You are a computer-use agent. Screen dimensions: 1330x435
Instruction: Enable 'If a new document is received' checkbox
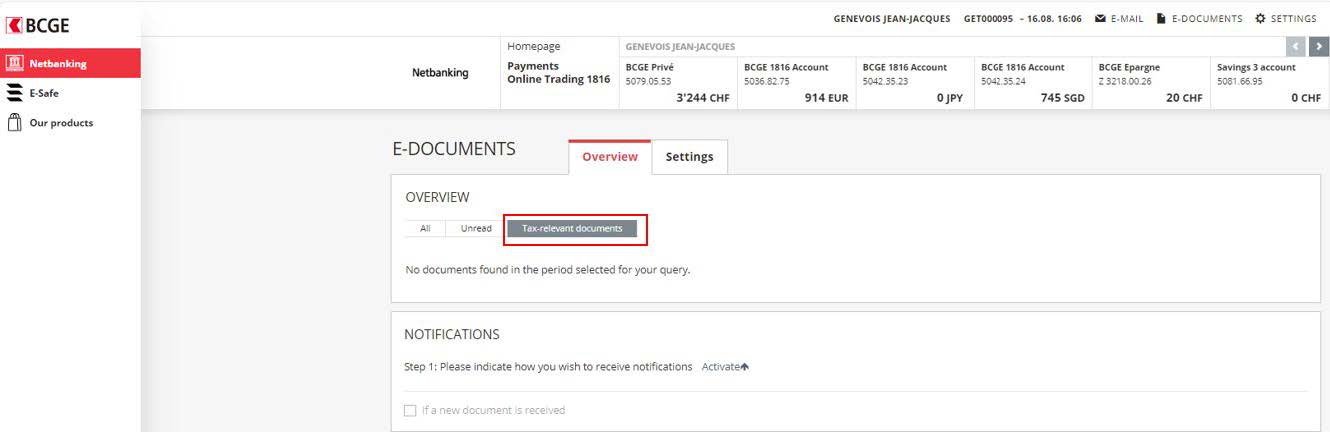pyautogui.click(x=410, y=410)
